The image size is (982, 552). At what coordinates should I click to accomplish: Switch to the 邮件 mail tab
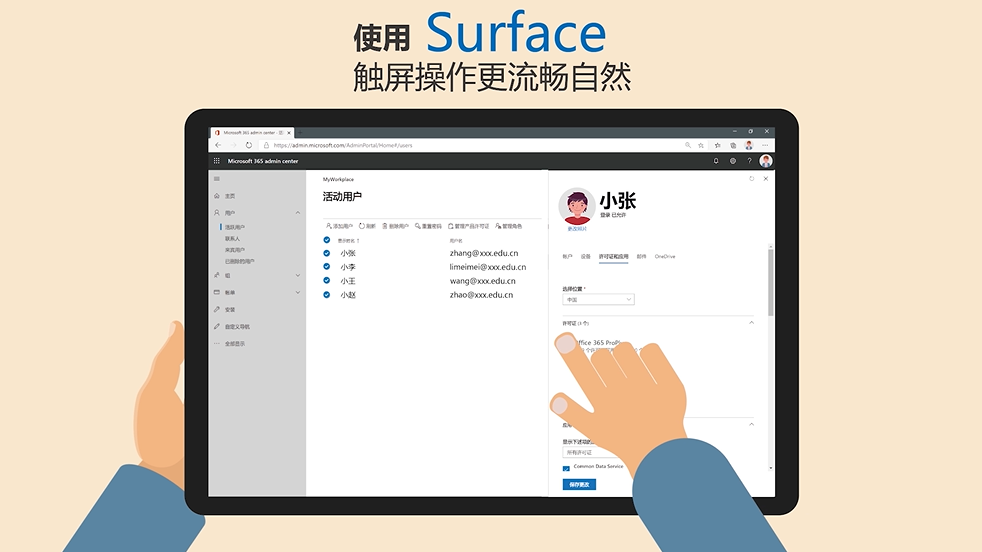[641, 256]
